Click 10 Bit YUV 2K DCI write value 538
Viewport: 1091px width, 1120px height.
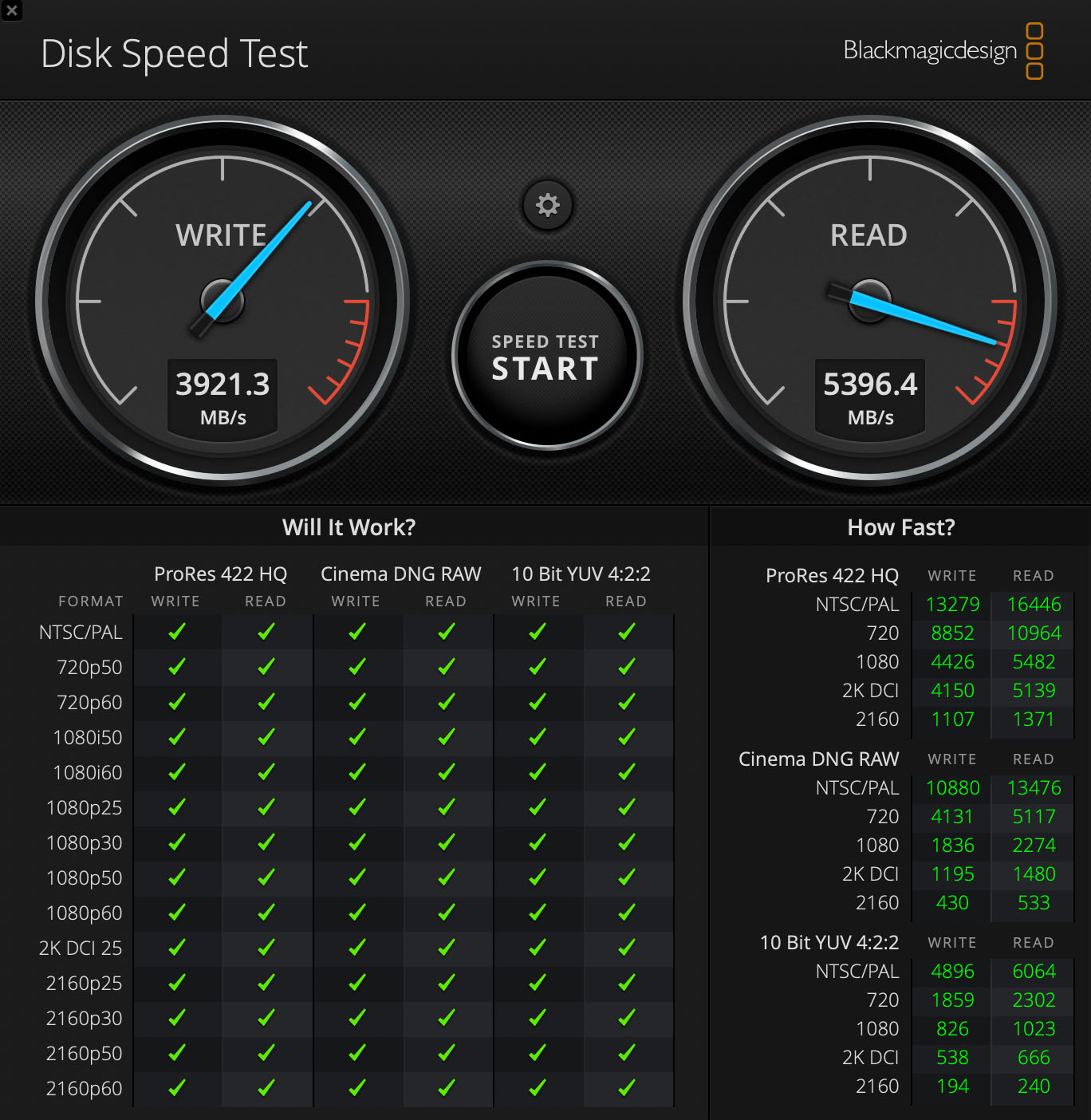tap(953, 1058)
